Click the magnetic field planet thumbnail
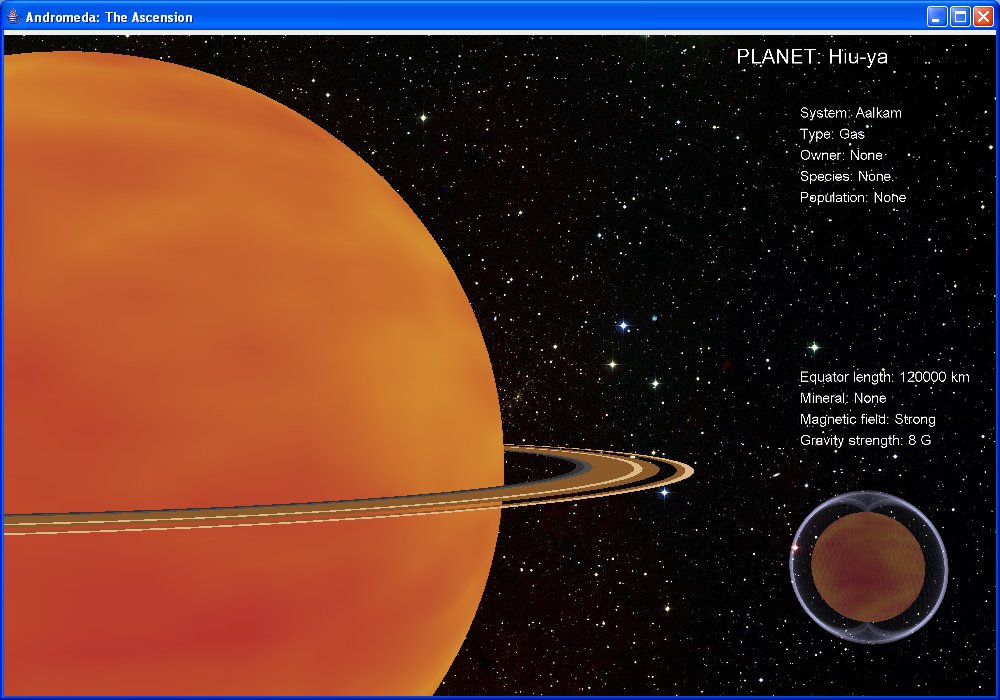This screenshot has height=700, width=1000. click(868, 567)
